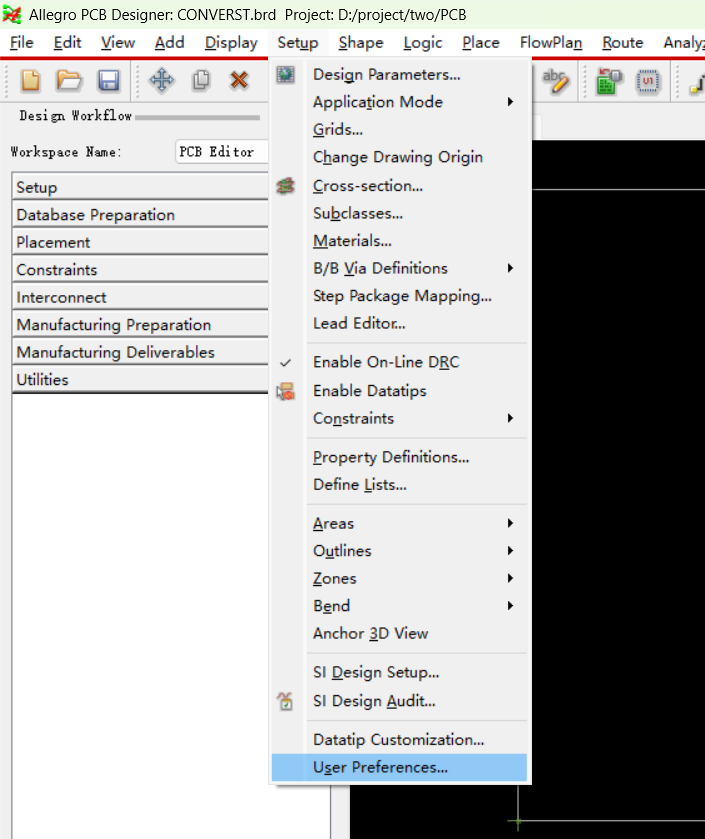Expand the Database Preparation workflow section
Image resolution: width=705 pixels, height=839 pixels.
tap(140, 215)
